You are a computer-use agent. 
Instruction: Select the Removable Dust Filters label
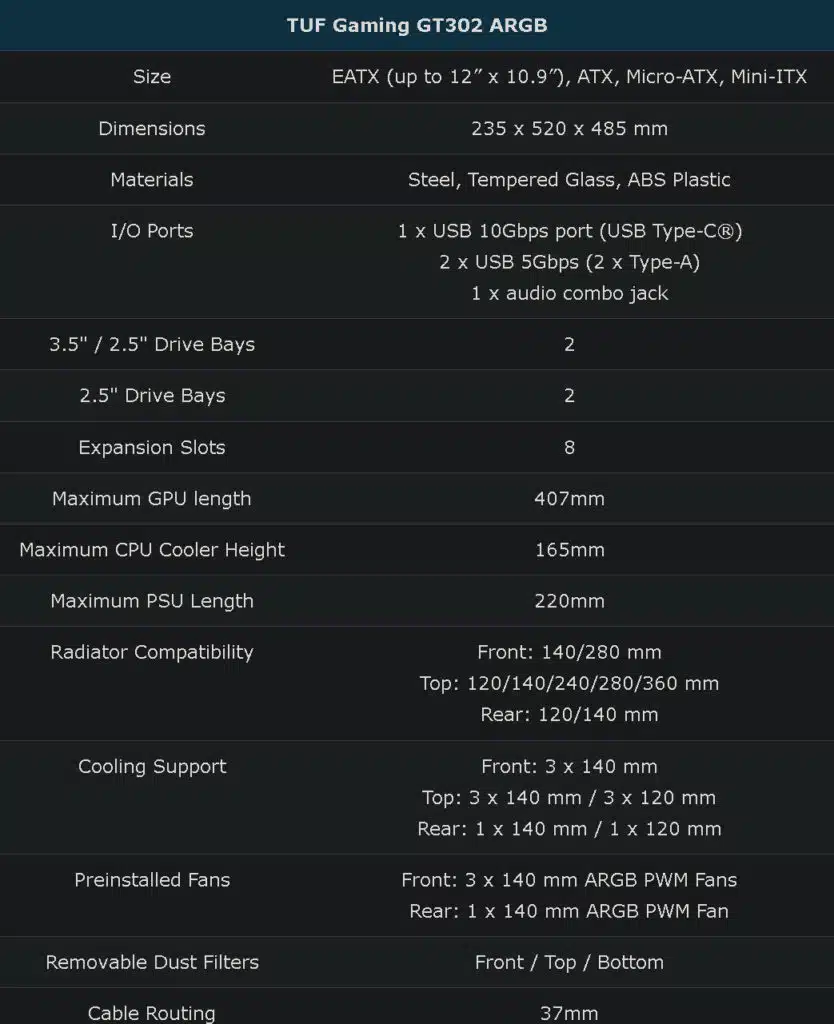pyautogui.click(x=152, y=962)
